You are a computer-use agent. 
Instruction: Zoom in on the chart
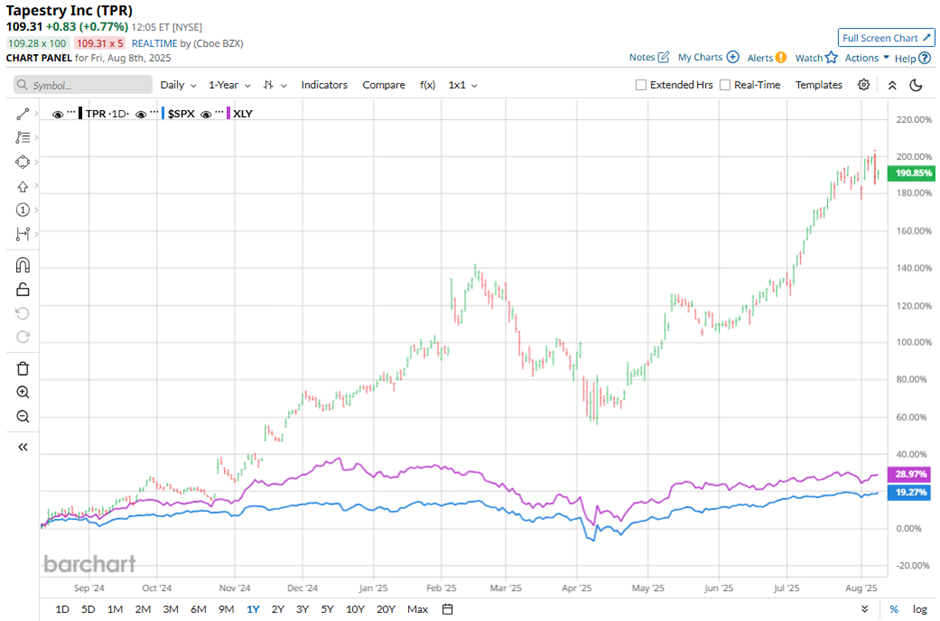[x=23, y=393]
